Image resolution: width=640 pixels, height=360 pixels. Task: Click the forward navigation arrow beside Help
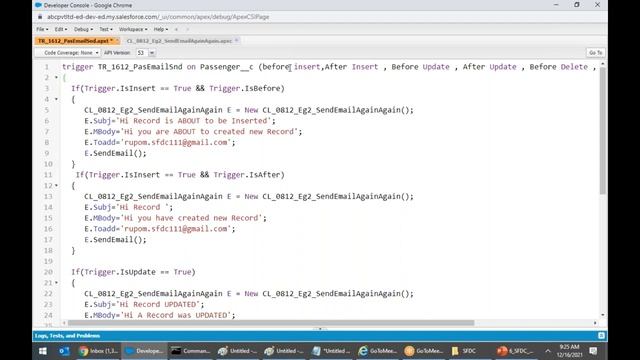pyautogui.click(x=187, y=29)
